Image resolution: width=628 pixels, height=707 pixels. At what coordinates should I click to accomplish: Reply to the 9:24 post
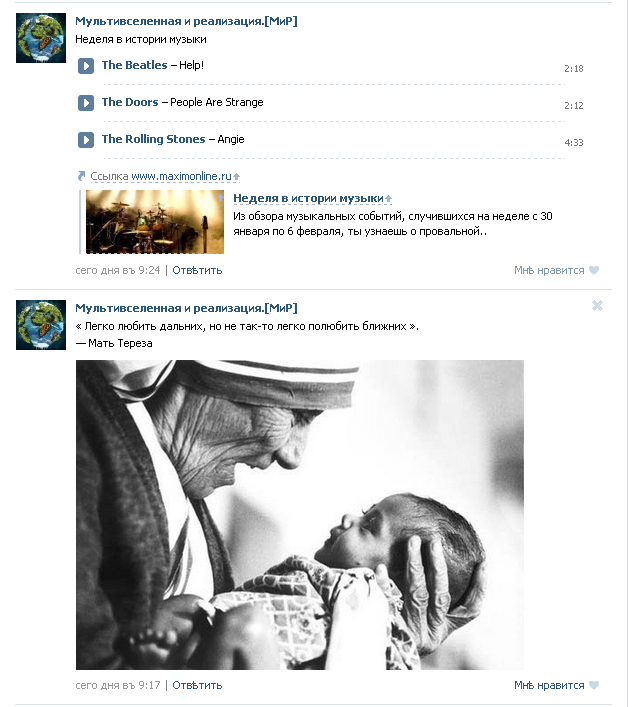coord(197,270)
